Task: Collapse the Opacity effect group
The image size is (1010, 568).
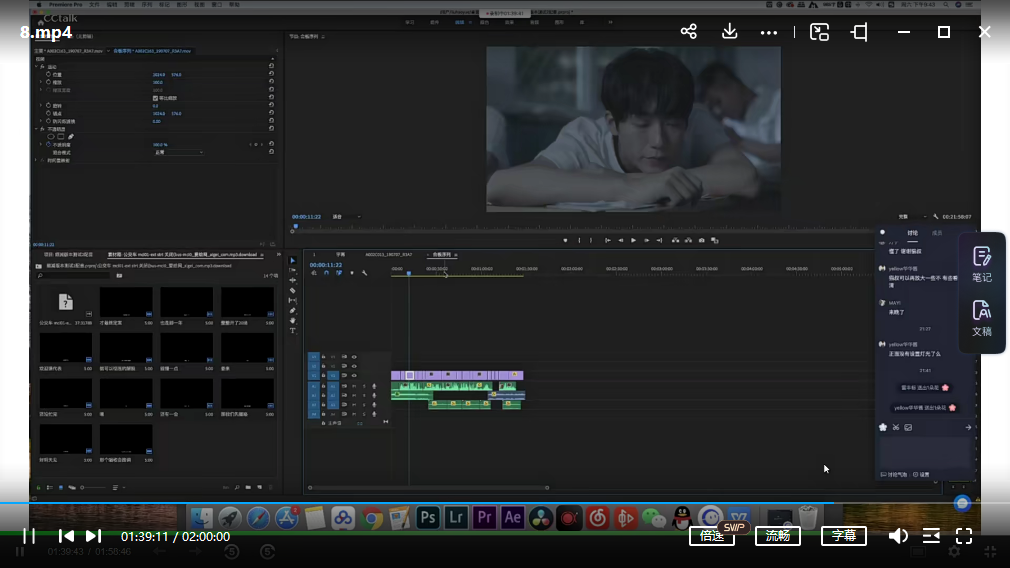Action: click(x=36, y=129)
